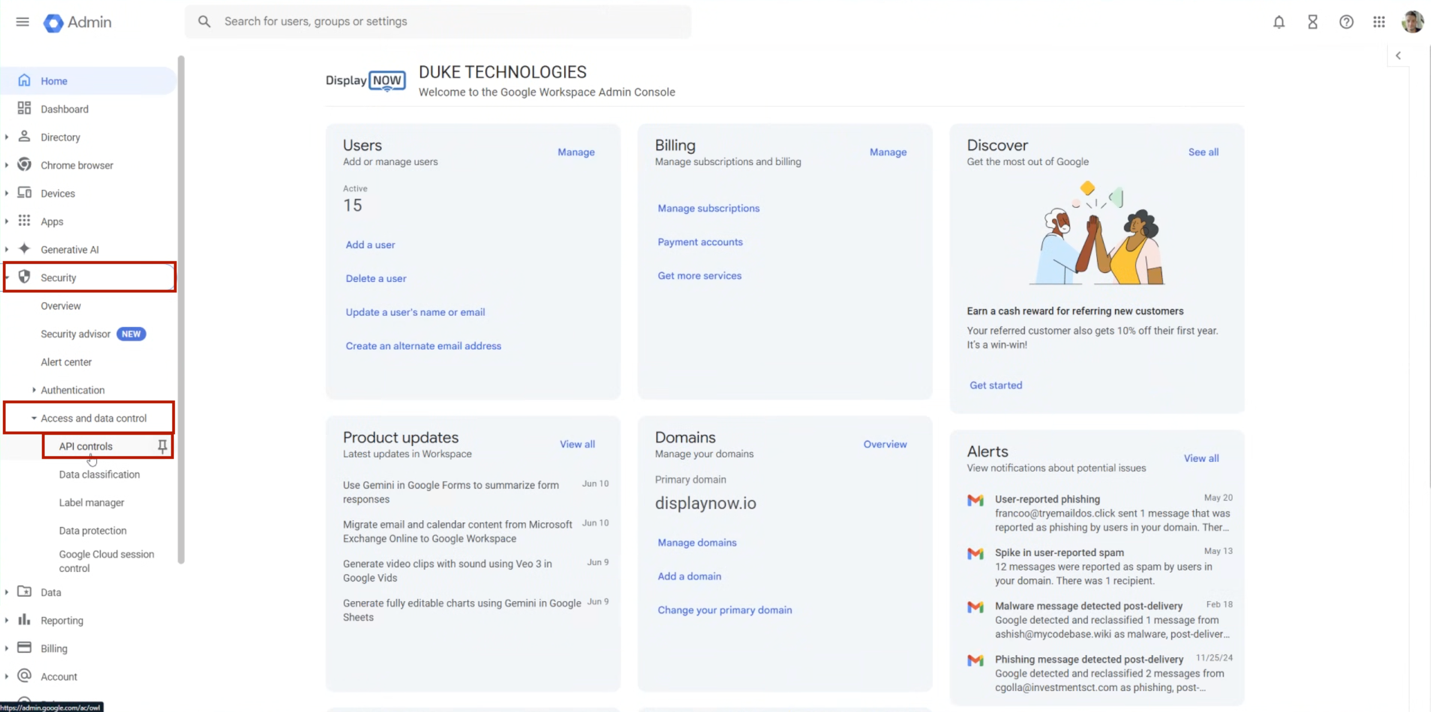Open Security Overview menu item
The image size is (1431, 712).
tap(61, 306)
